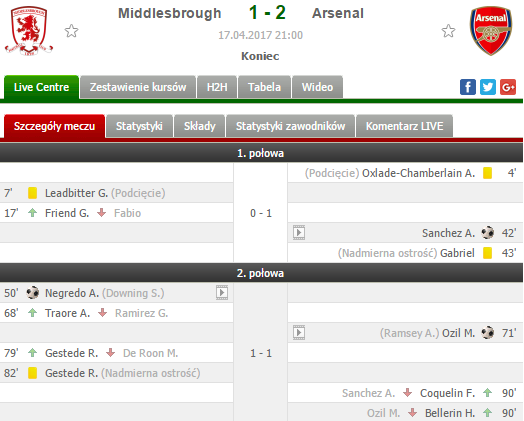Click the Middlesbrough club crest
This screenshot has width=524, height=421.
(x=29, y=31)
